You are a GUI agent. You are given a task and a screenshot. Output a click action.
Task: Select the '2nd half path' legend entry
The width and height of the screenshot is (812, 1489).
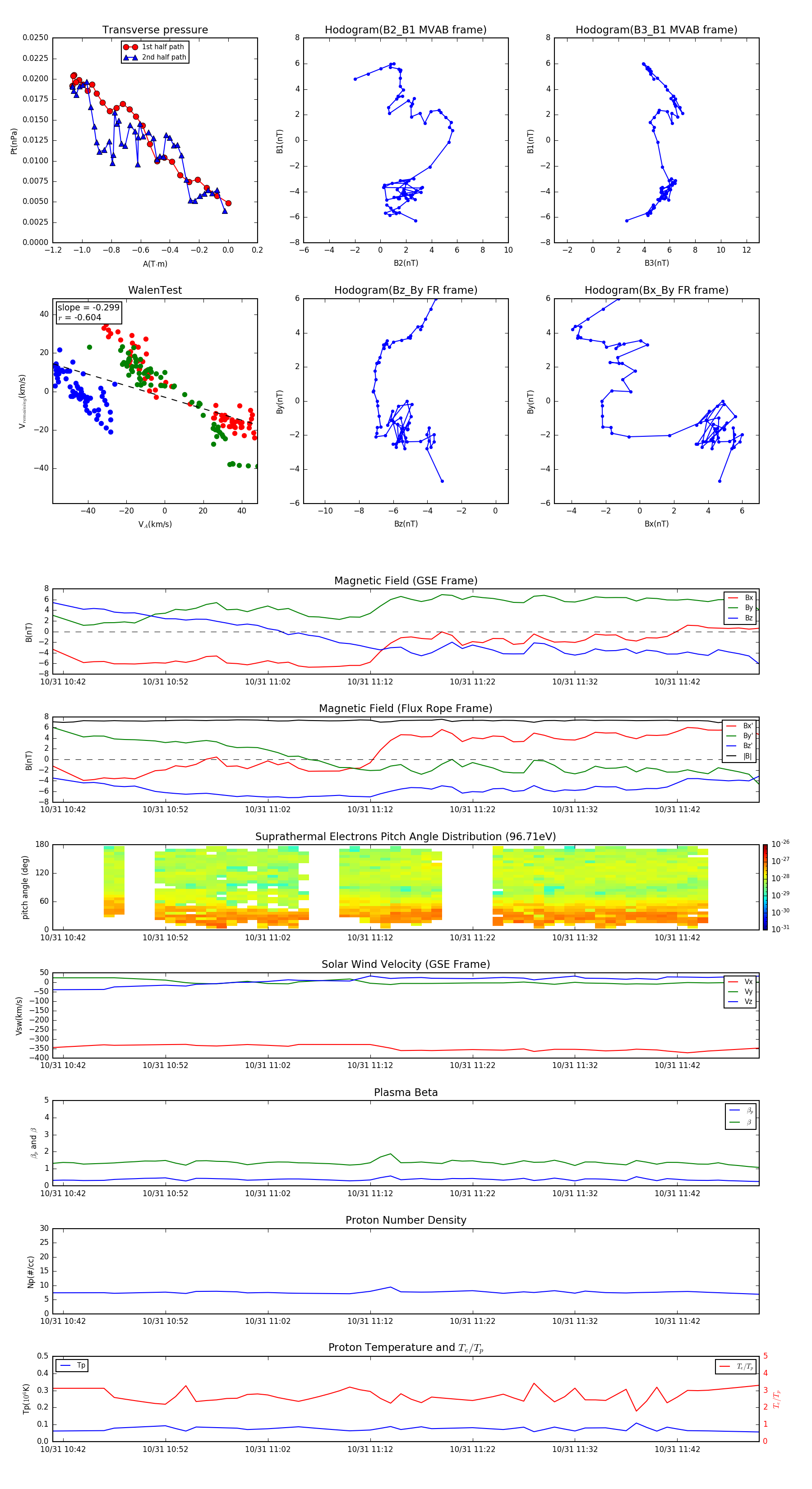(155, 57)
